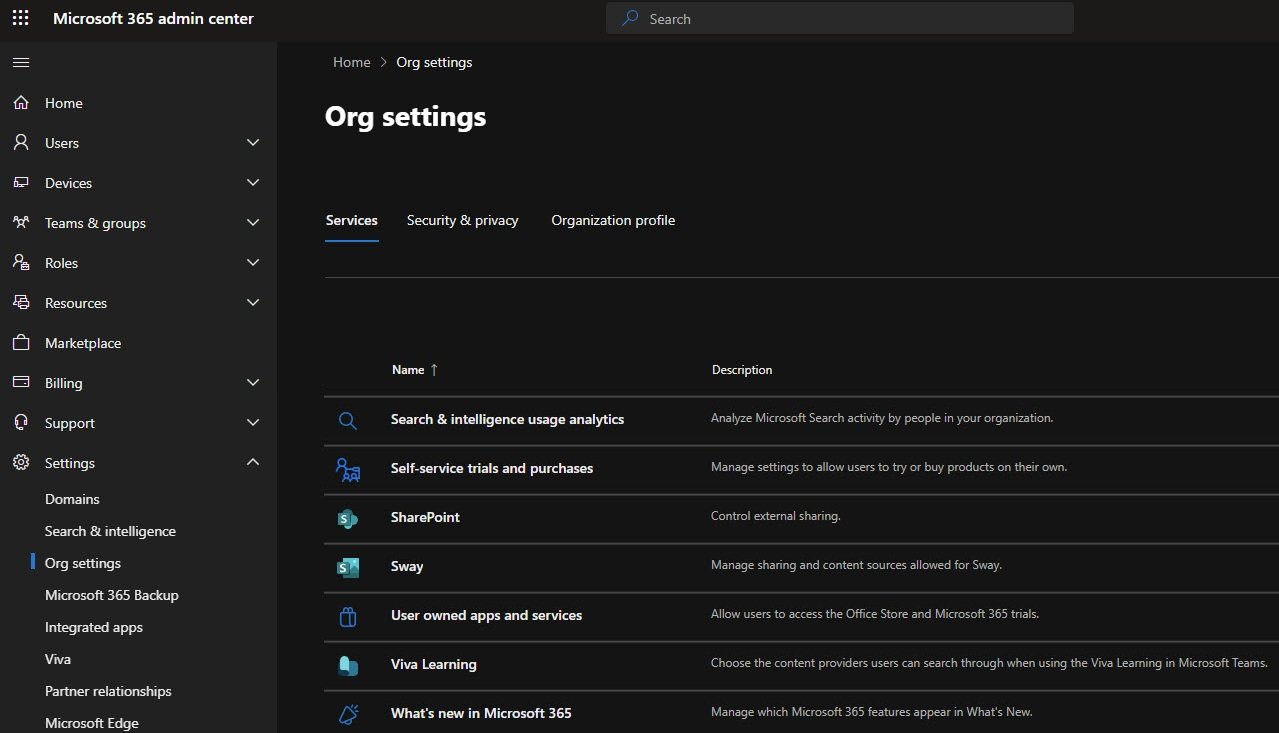Image resolution: width=1279 pixels, height=733 pixels.
Task: Click the User owned apps gift icon
Action: (347, 616)
